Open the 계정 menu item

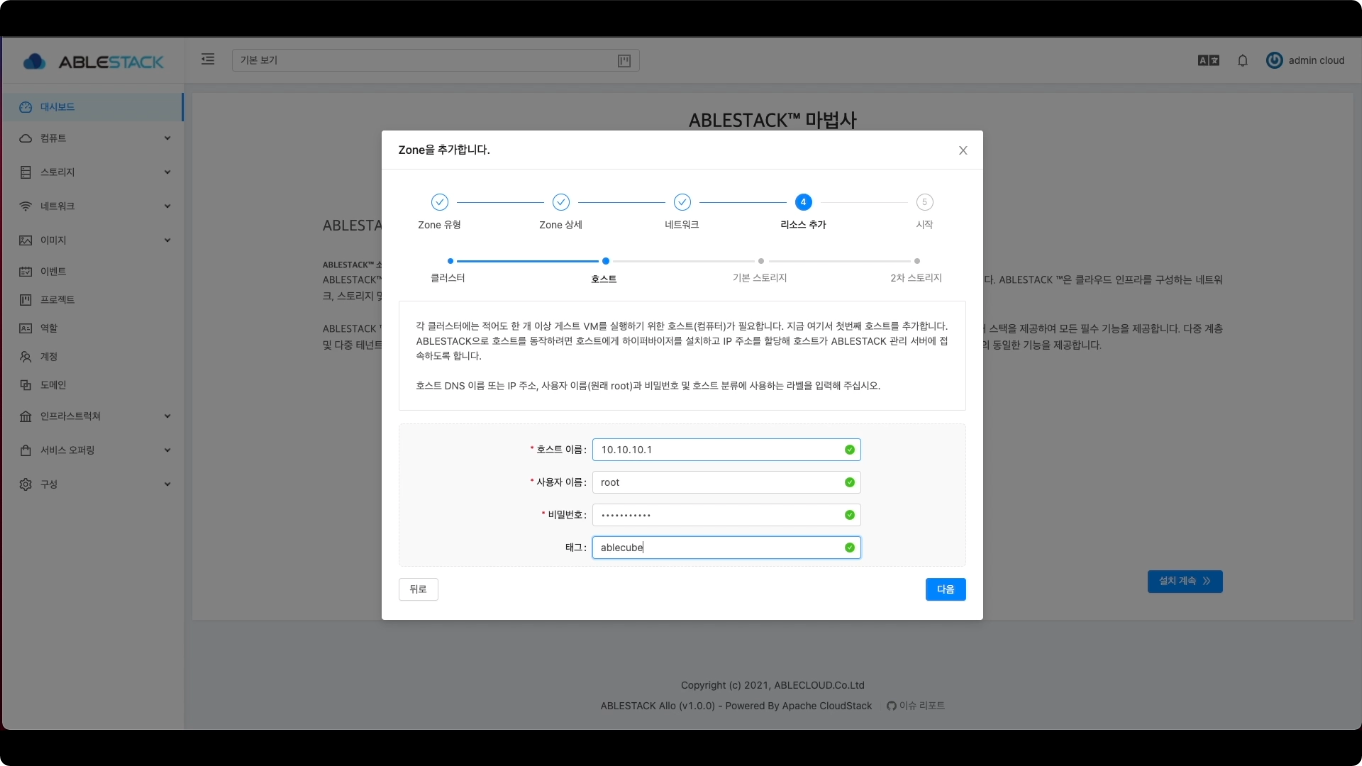92,356
